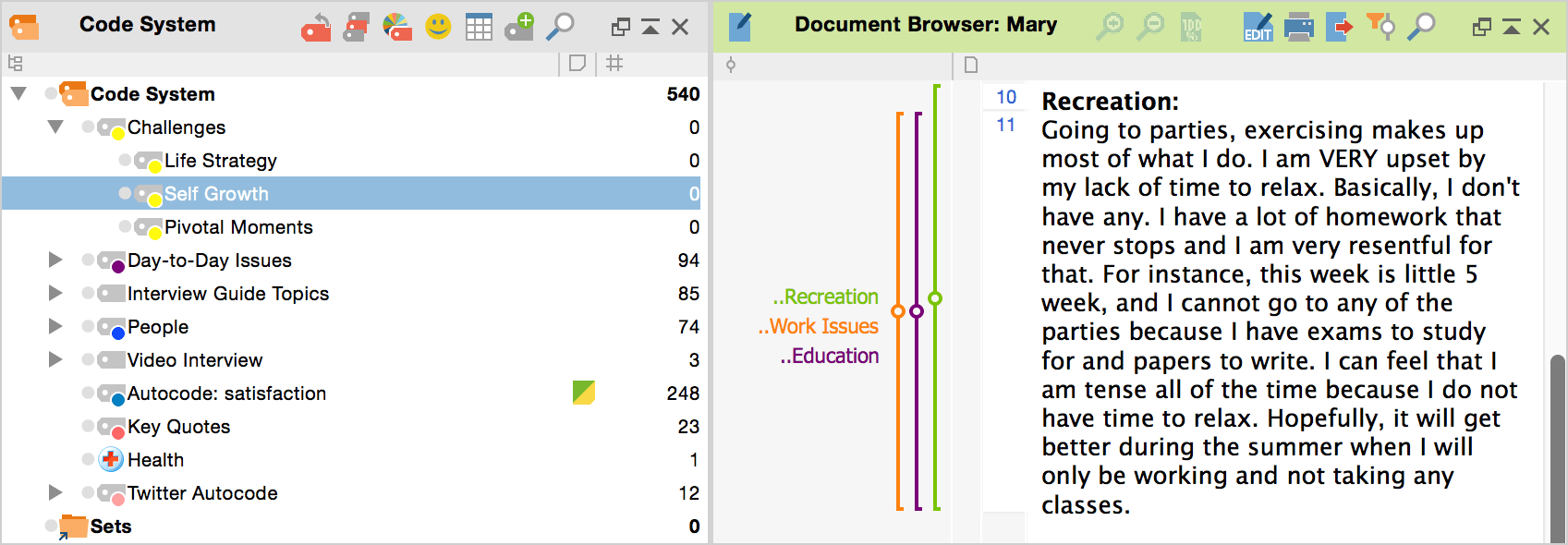Click the table grid icon in Code System

point(479,28)
